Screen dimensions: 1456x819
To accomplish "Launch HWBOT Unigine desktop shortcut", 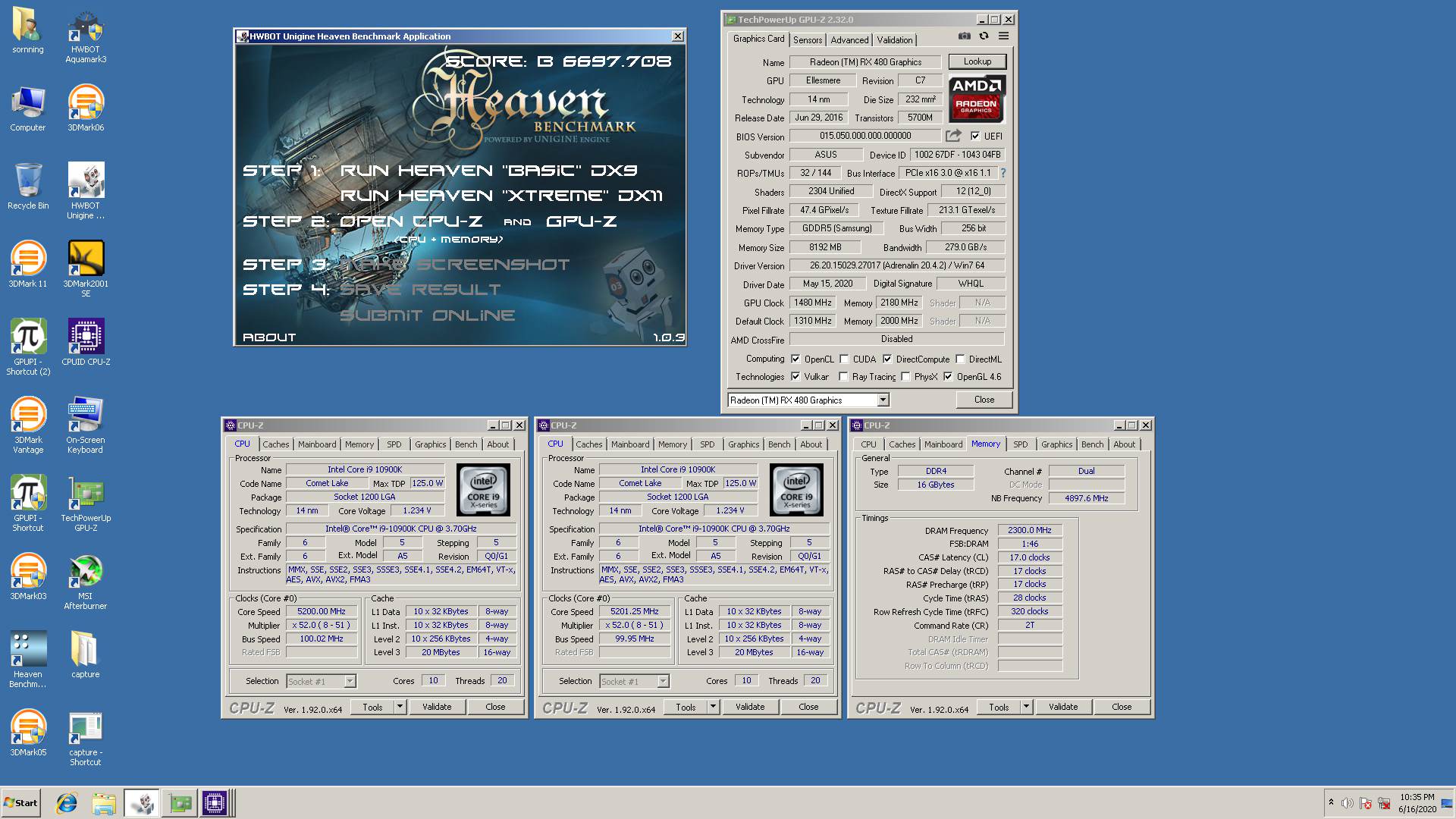I will point(86,192).
